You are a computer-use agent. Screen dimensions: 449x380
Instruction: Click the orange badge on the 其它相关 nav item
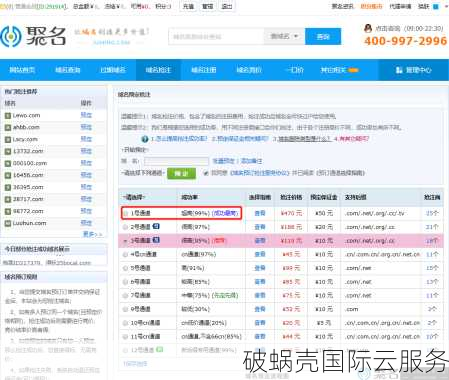pos(353,70)
